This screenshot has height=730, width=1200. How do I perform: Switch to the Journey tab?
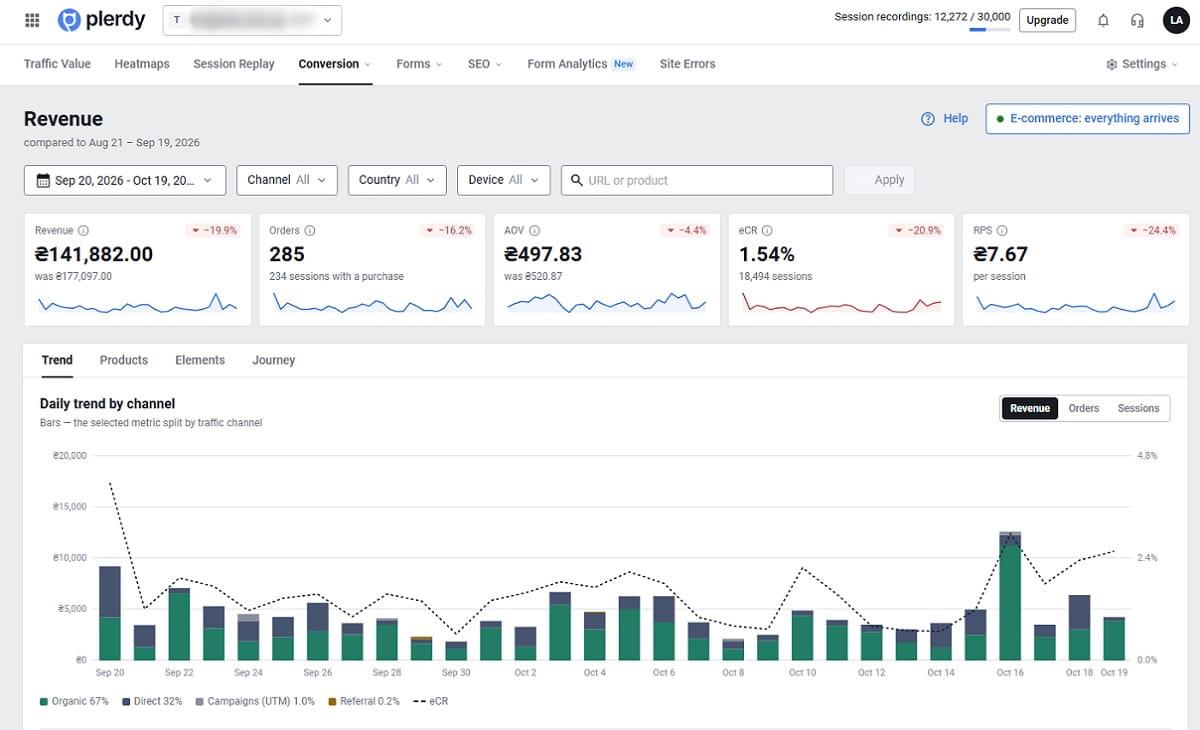pos(274,360)
